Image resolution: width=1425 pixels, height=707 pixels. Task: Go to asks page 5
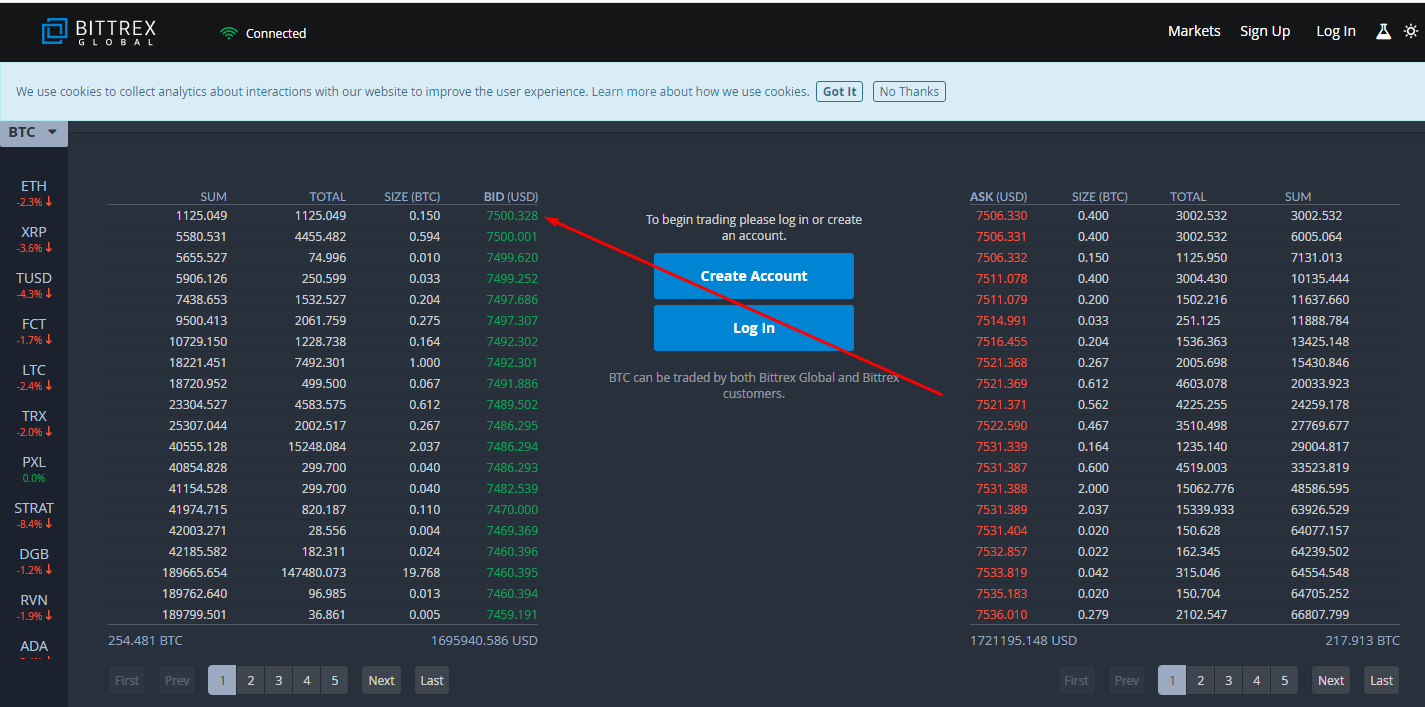pyautogui.click(x=1284, y=680)
